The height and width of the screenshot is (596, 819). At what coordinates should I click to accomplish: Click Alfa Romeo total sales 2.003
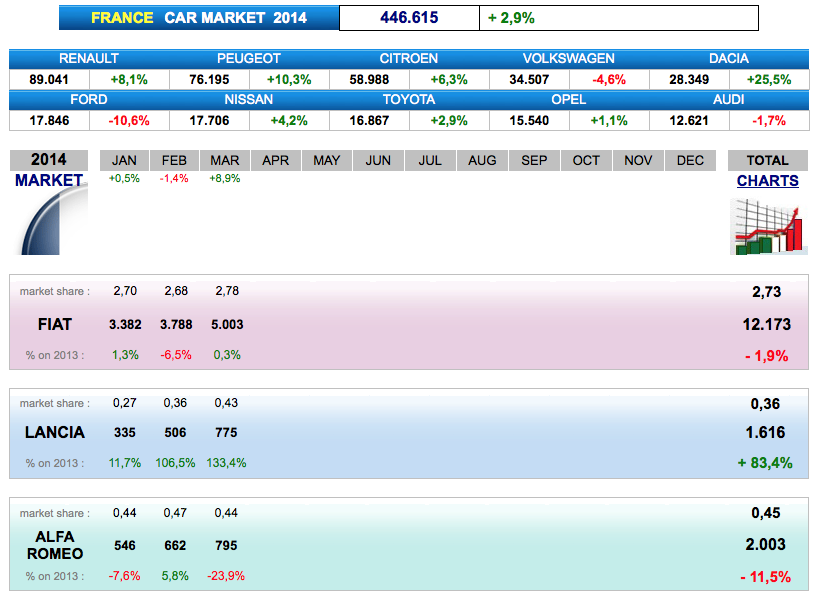point(766,545)
